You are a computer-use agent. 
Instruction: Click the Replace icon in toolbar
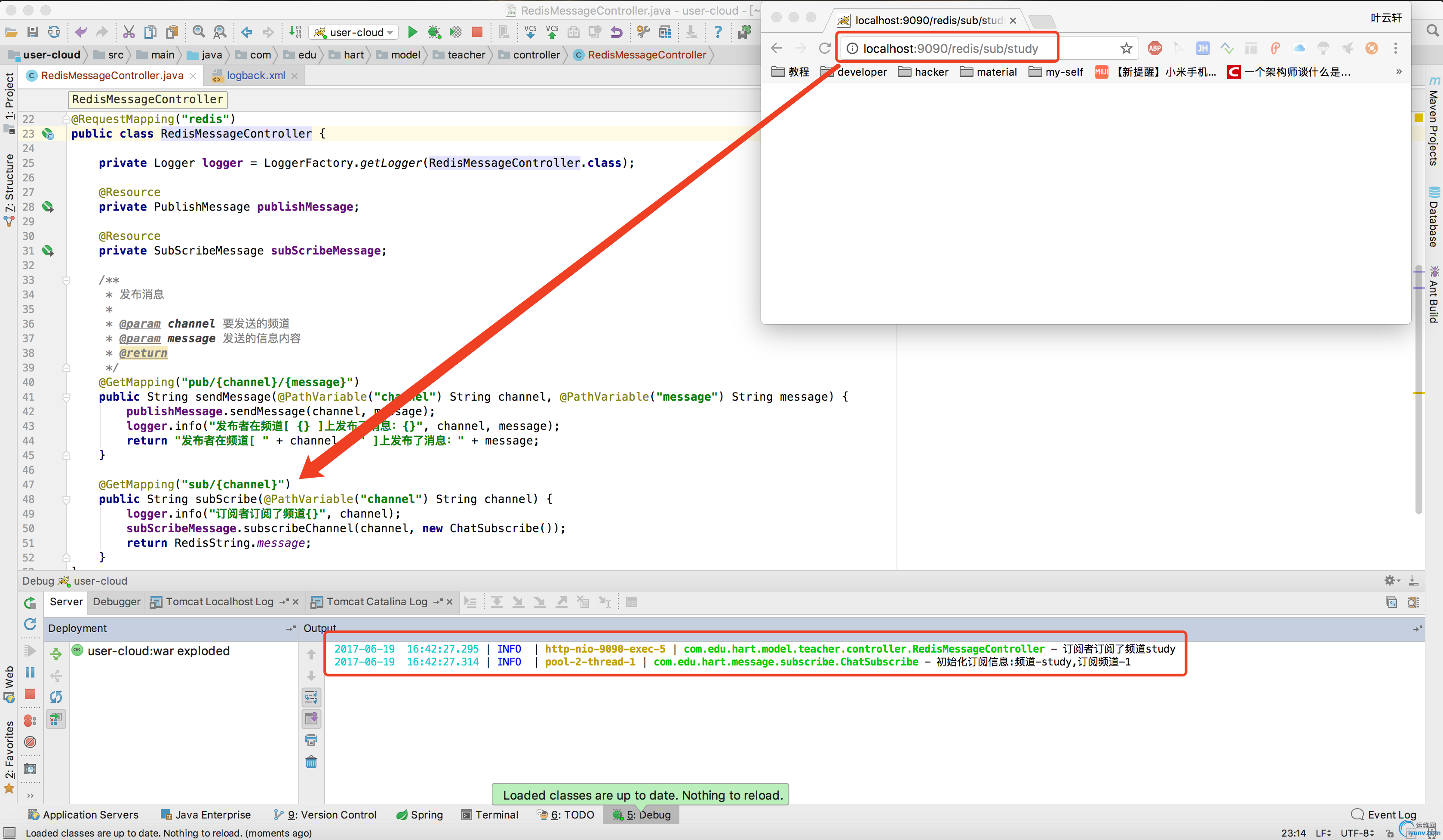coord(220,32)
